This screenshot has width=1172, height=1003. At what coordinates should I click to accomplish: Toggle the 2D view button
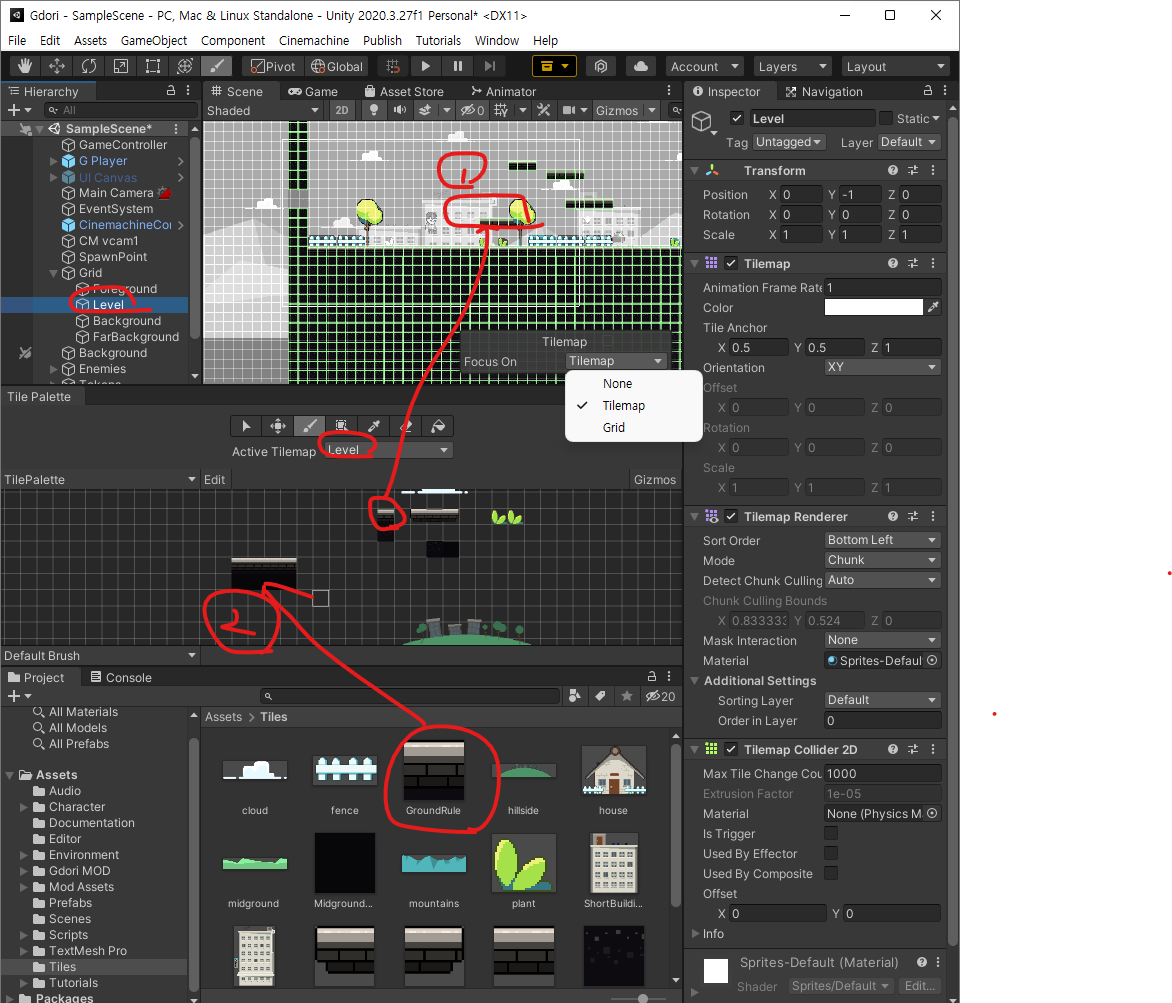coord(342,110)
